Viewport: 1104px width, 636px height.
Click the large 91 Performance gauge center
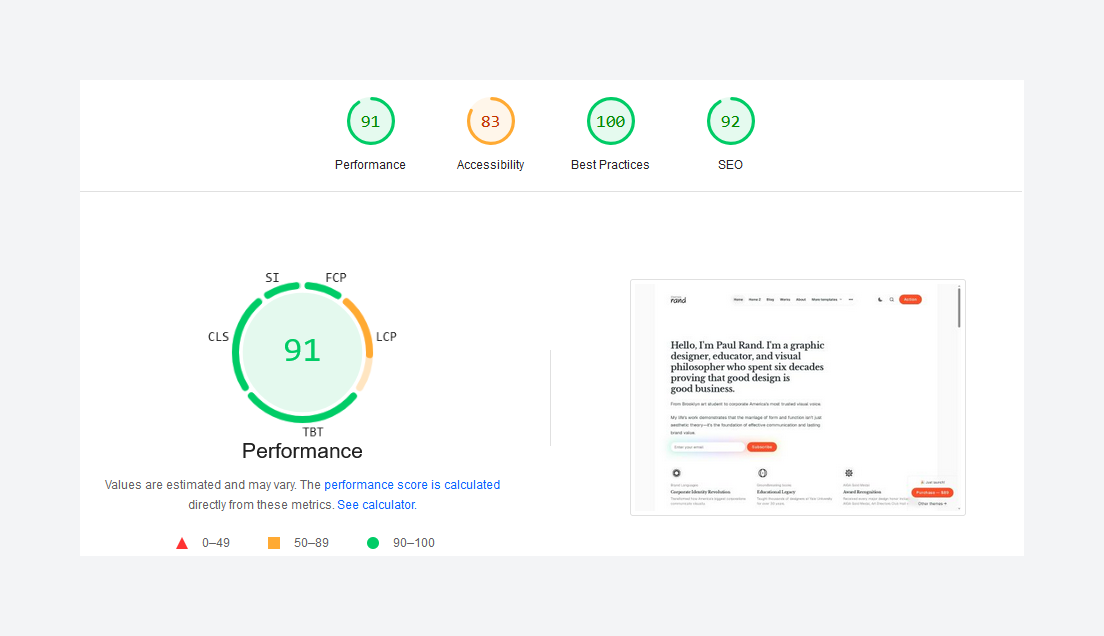tap(302, 350)
